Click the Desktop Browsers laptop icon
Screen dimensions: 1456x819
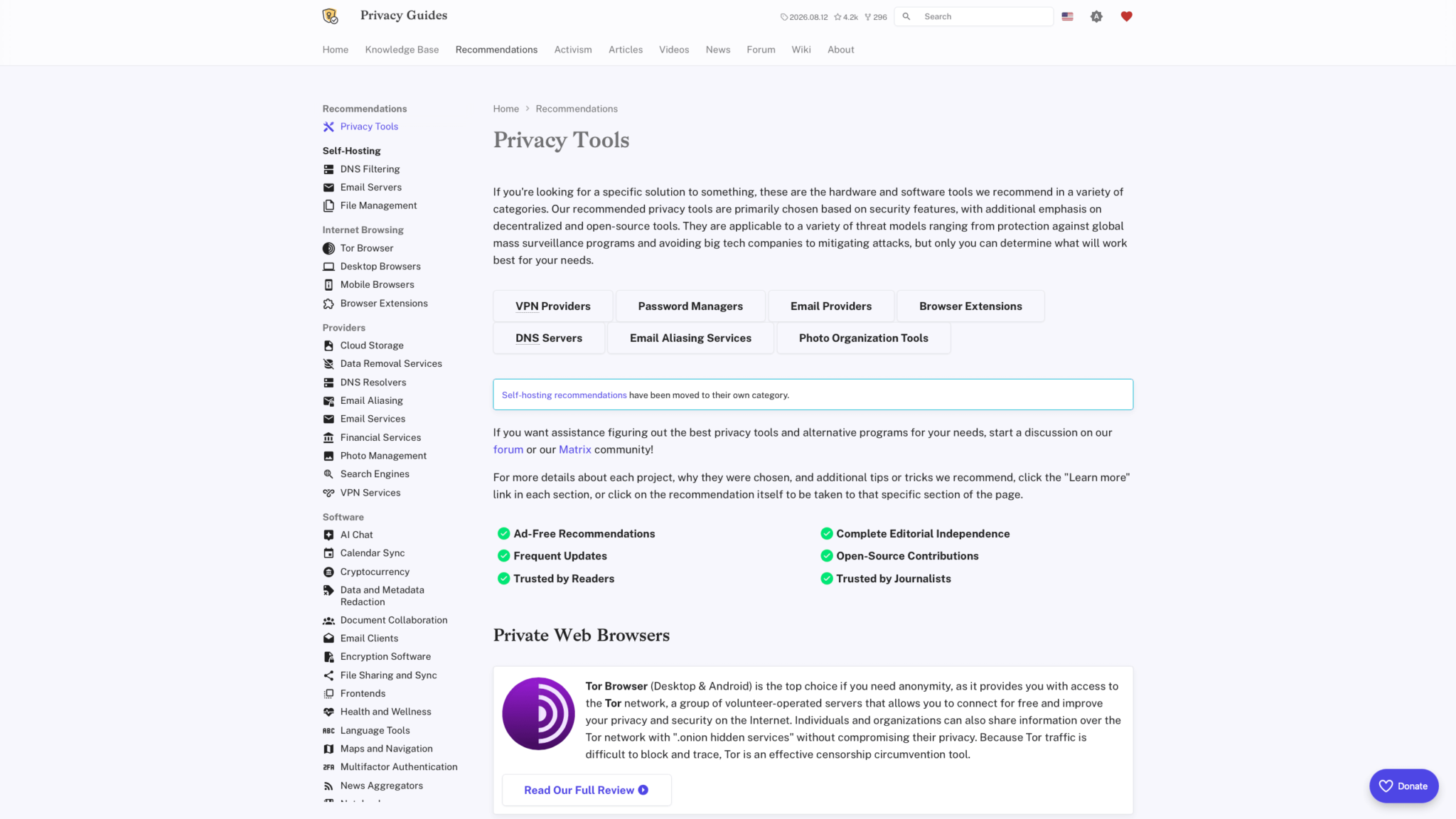tap(328, 267)
